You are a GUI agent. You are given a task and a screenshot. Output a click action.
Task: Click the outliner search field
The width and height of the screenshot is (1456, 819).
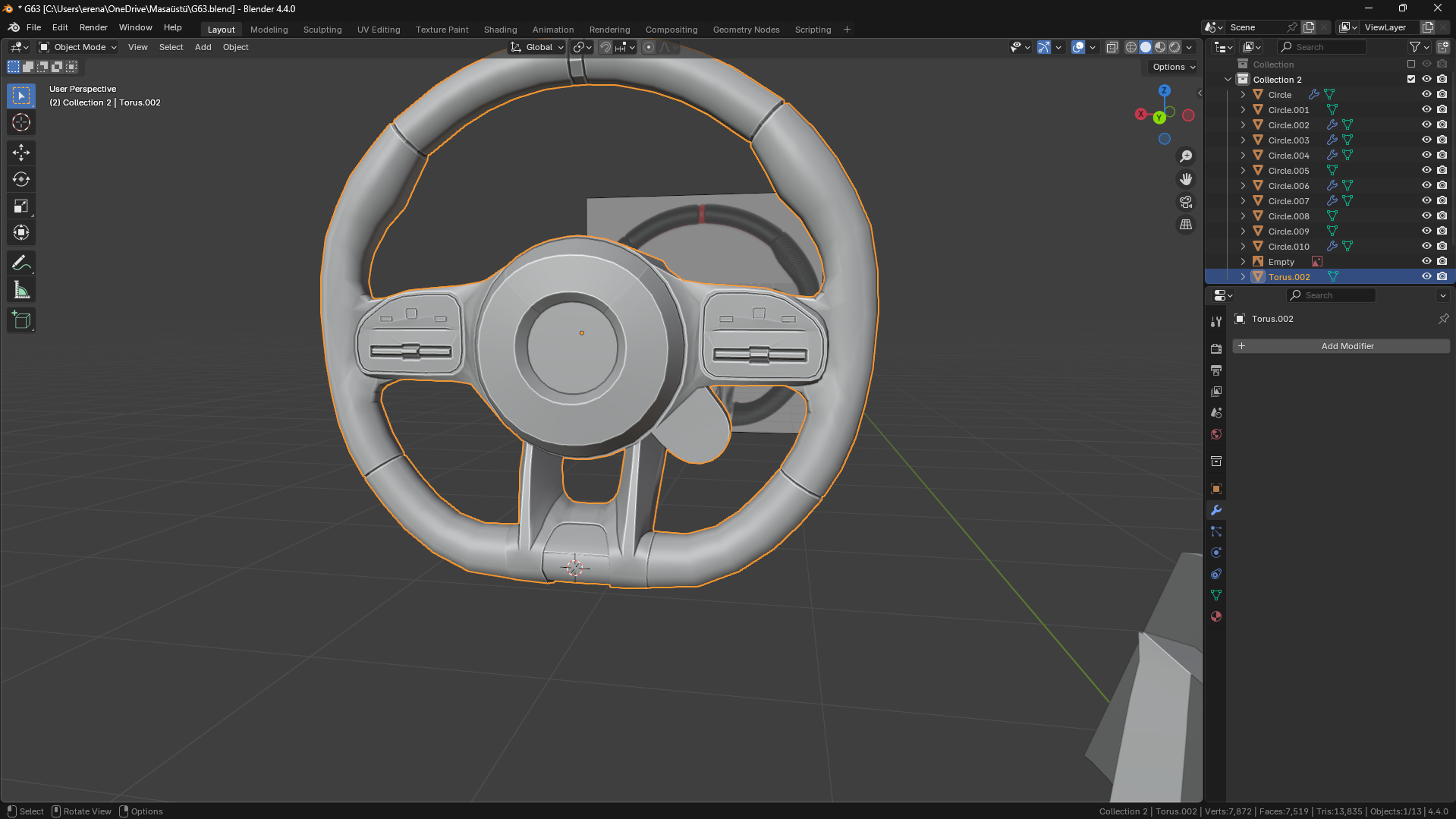click(1322, 47)
